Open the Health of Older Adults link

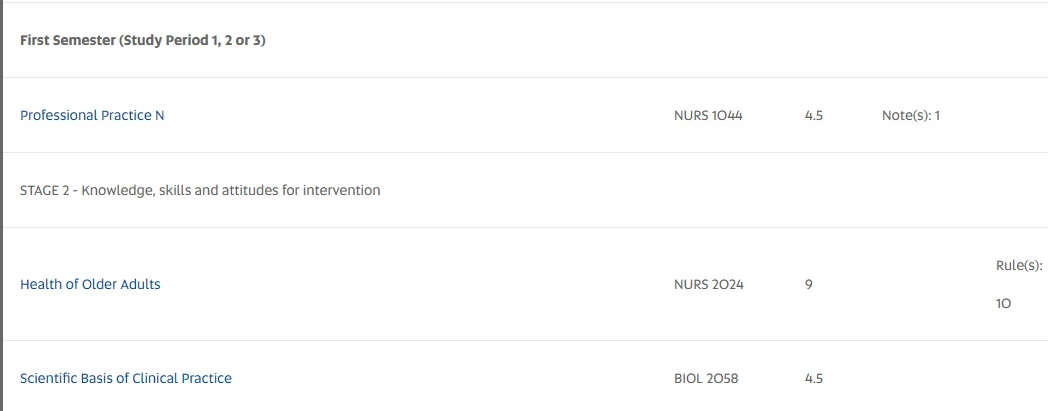(90, 284)
